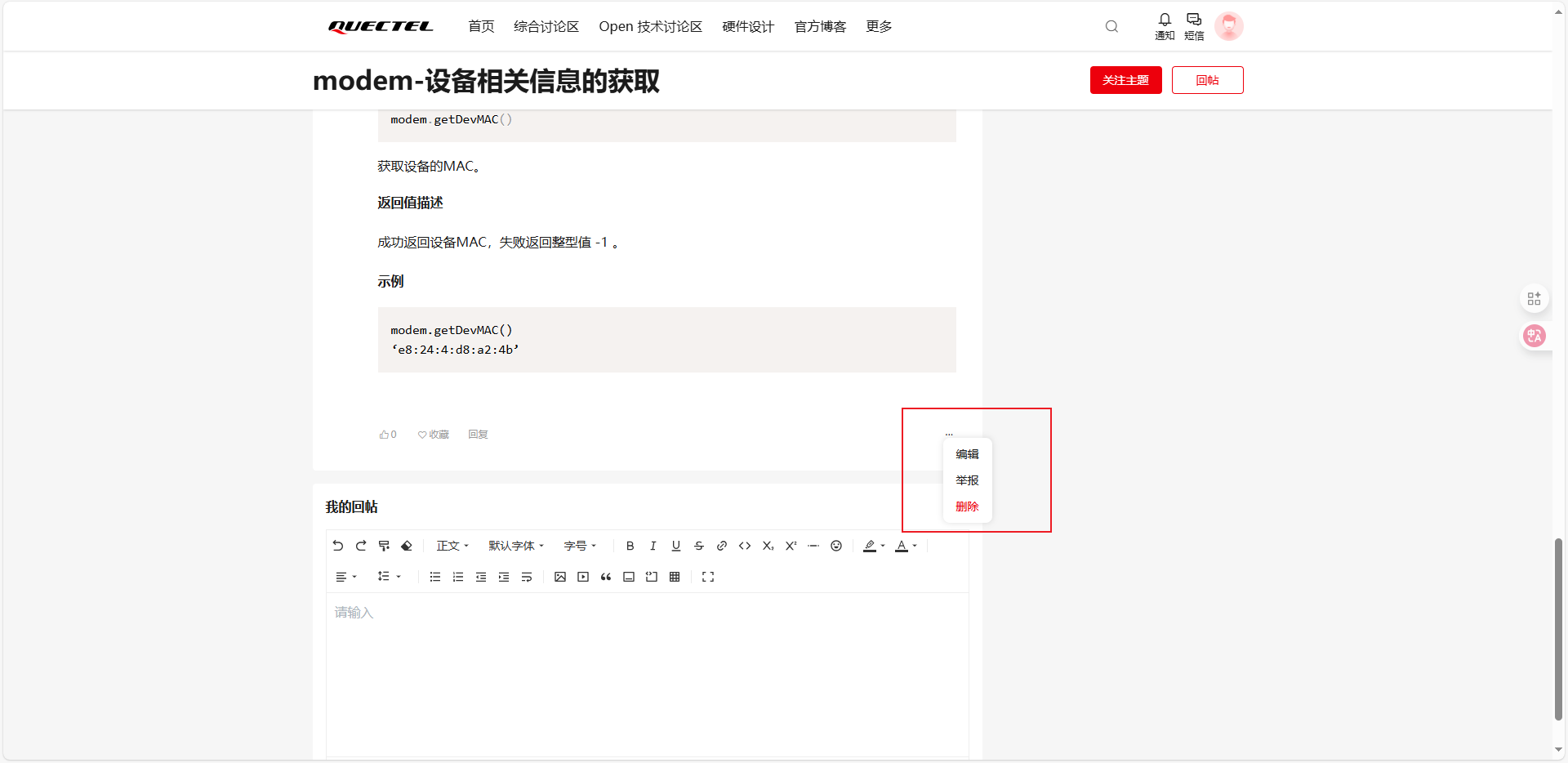Go to 首页 in navigation
The image size is (1568, 763).
click(x=481, y=26)
